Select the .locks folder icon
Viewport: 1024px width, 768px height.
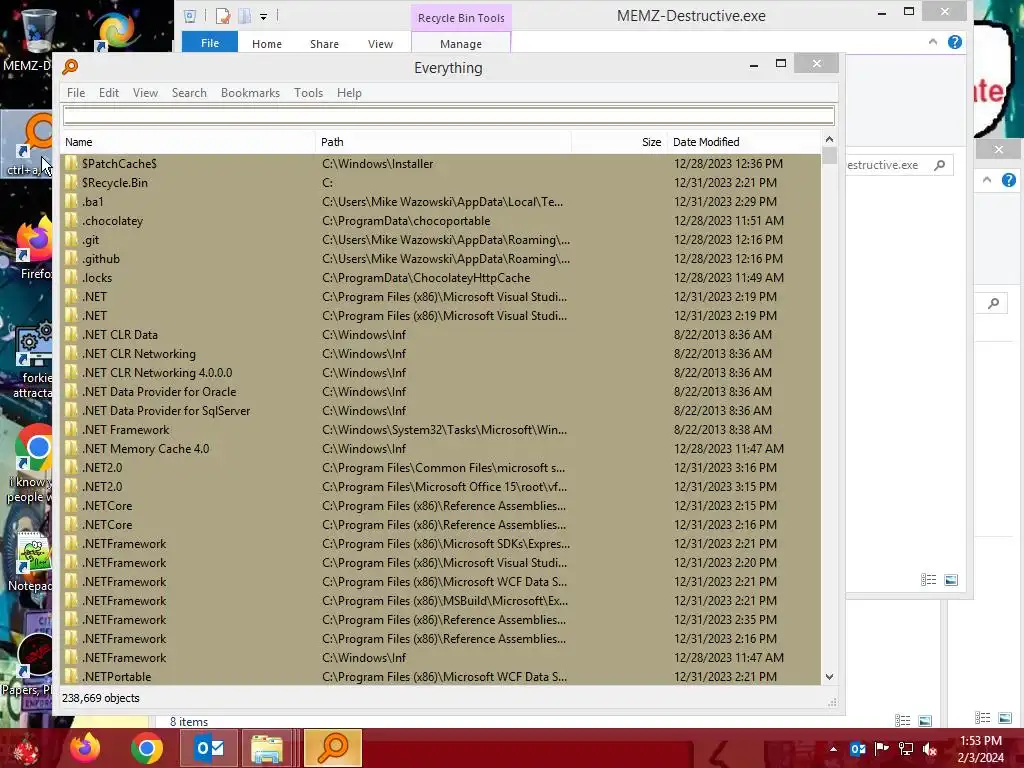tap(71, 277)
